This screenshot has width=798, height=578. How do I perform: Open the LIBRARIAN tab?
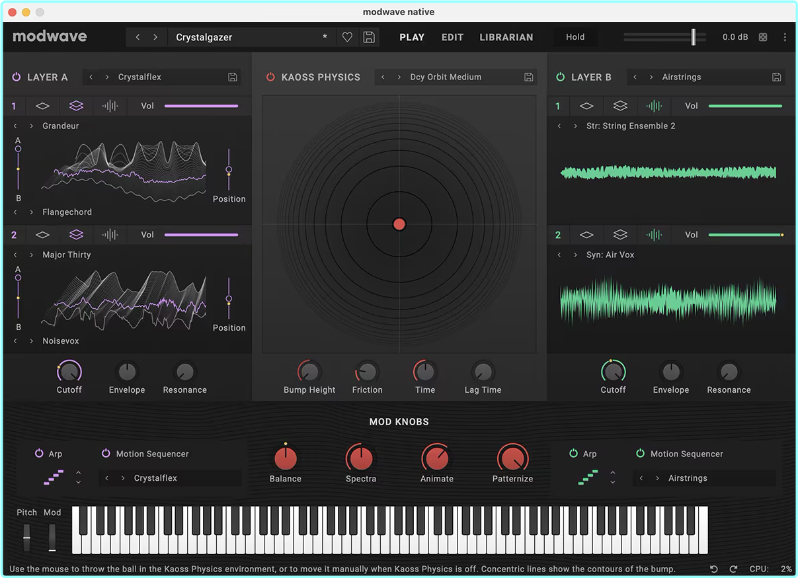[x=506, y=37]
